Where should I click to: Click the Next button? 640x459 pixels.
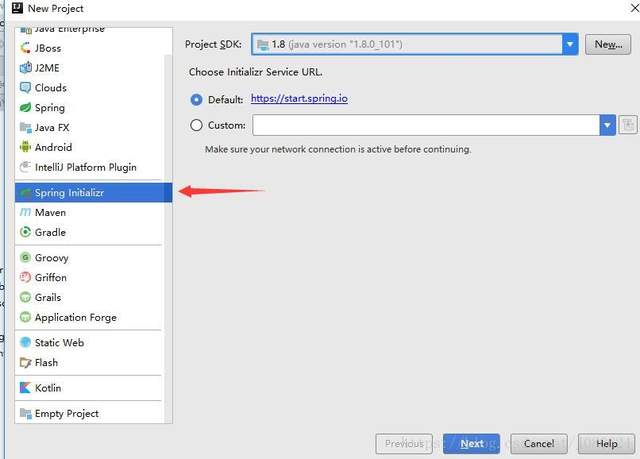(x=471, y=443)
